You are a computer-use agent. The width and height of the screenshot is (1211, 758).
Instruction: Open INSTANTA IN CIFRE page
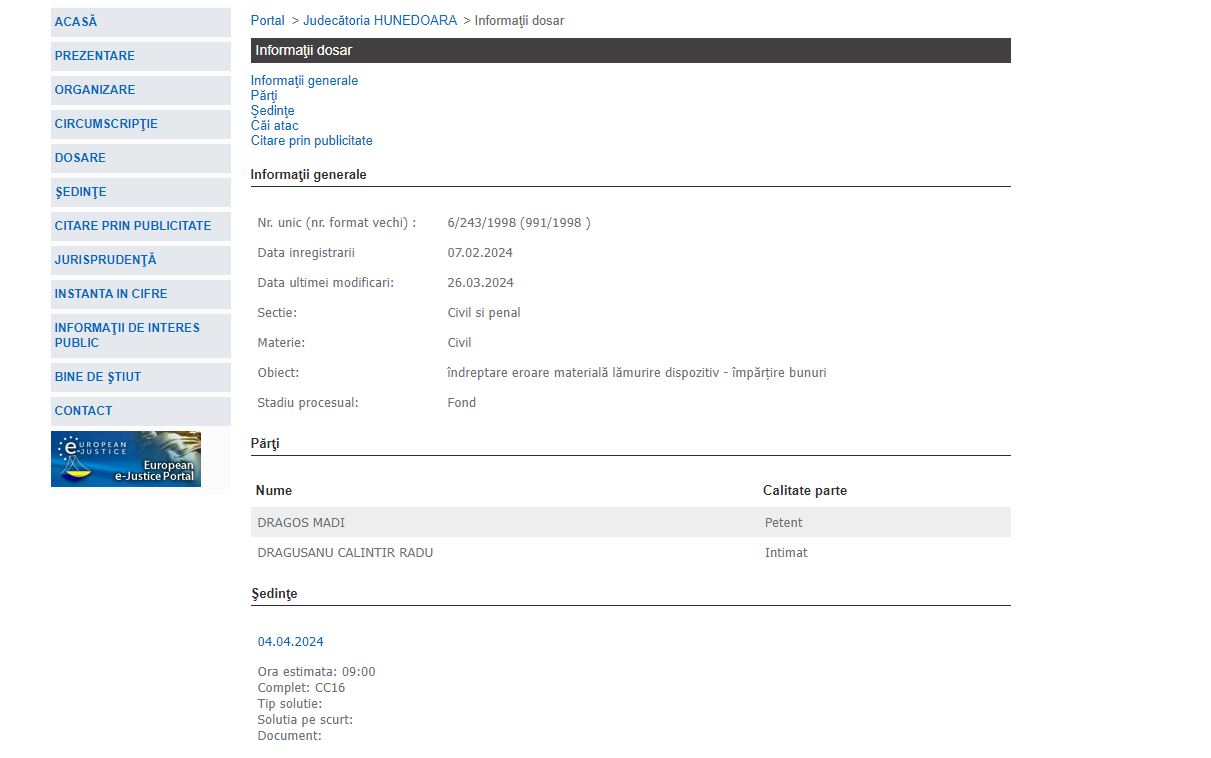coord(111,294)
